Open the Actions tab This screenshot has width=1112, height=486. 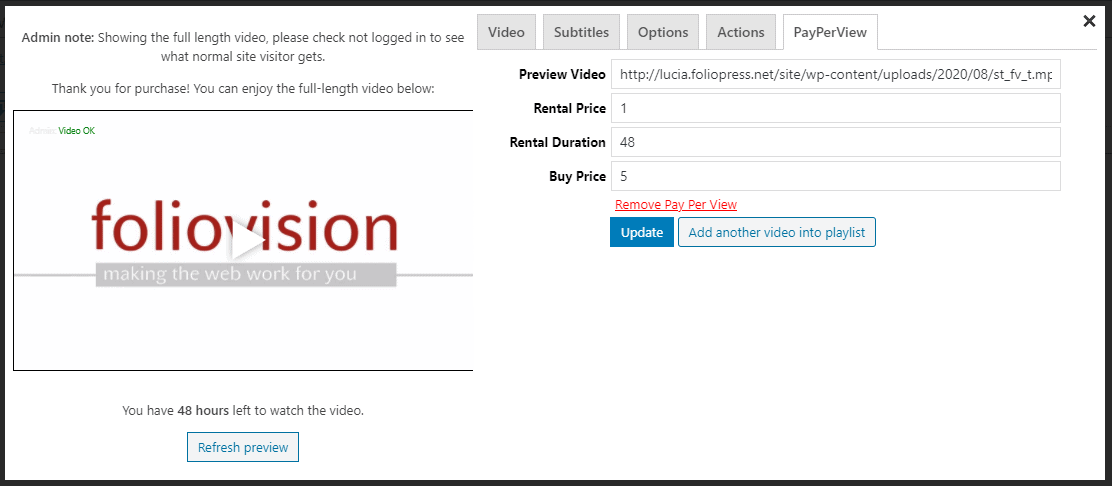click(x=741, y=32)
